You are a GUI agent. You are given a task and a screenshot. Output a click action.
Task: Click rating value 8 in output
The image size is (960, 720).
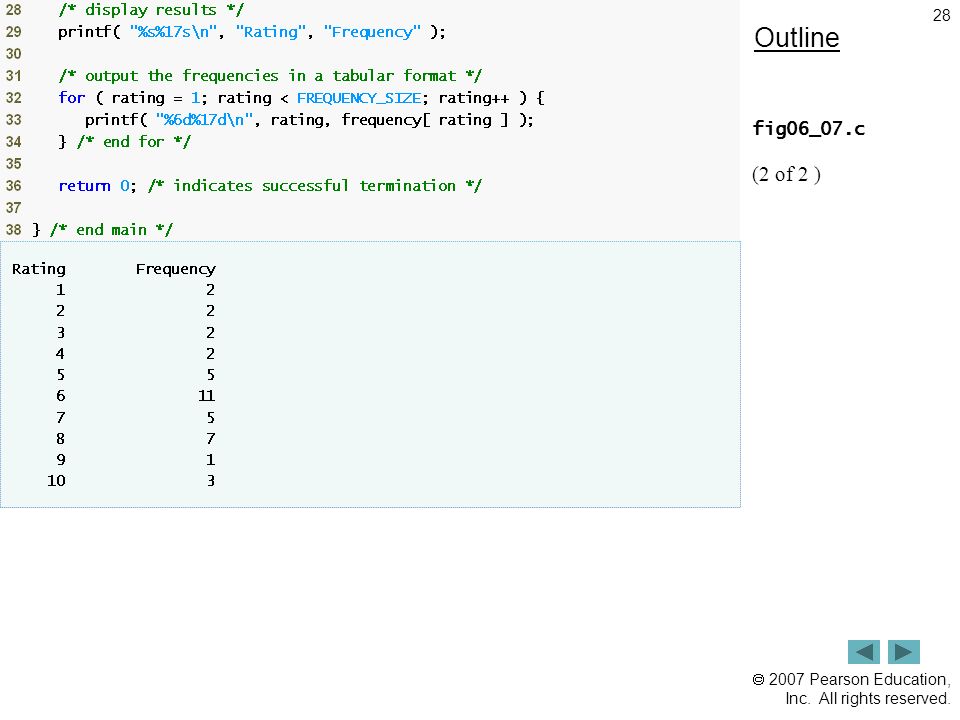[x=60, y=439]
